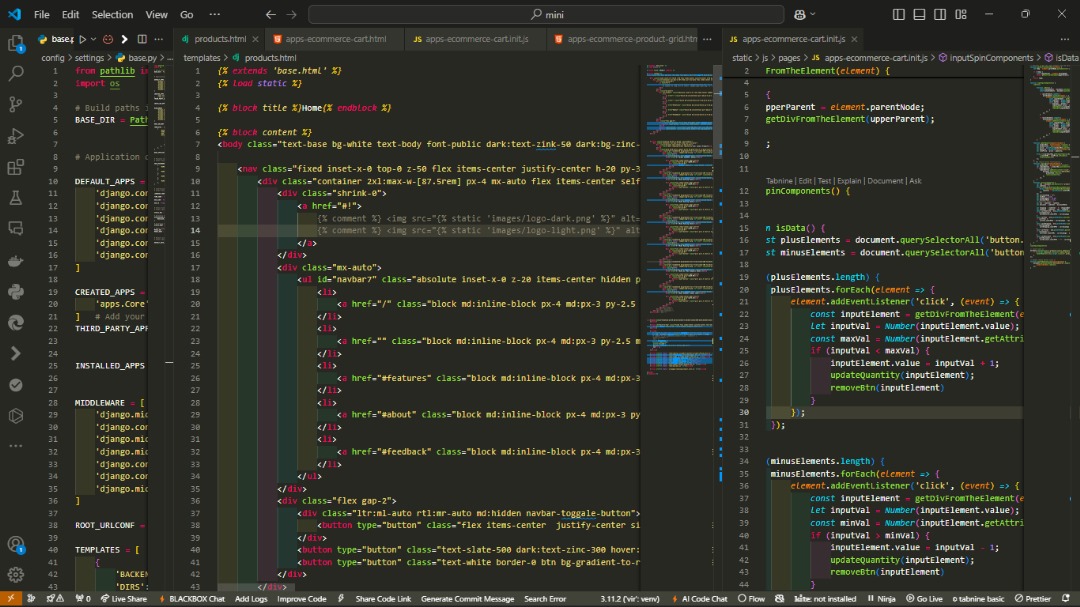
Task: Open the Run and Debug view
Action: point(15,136)
